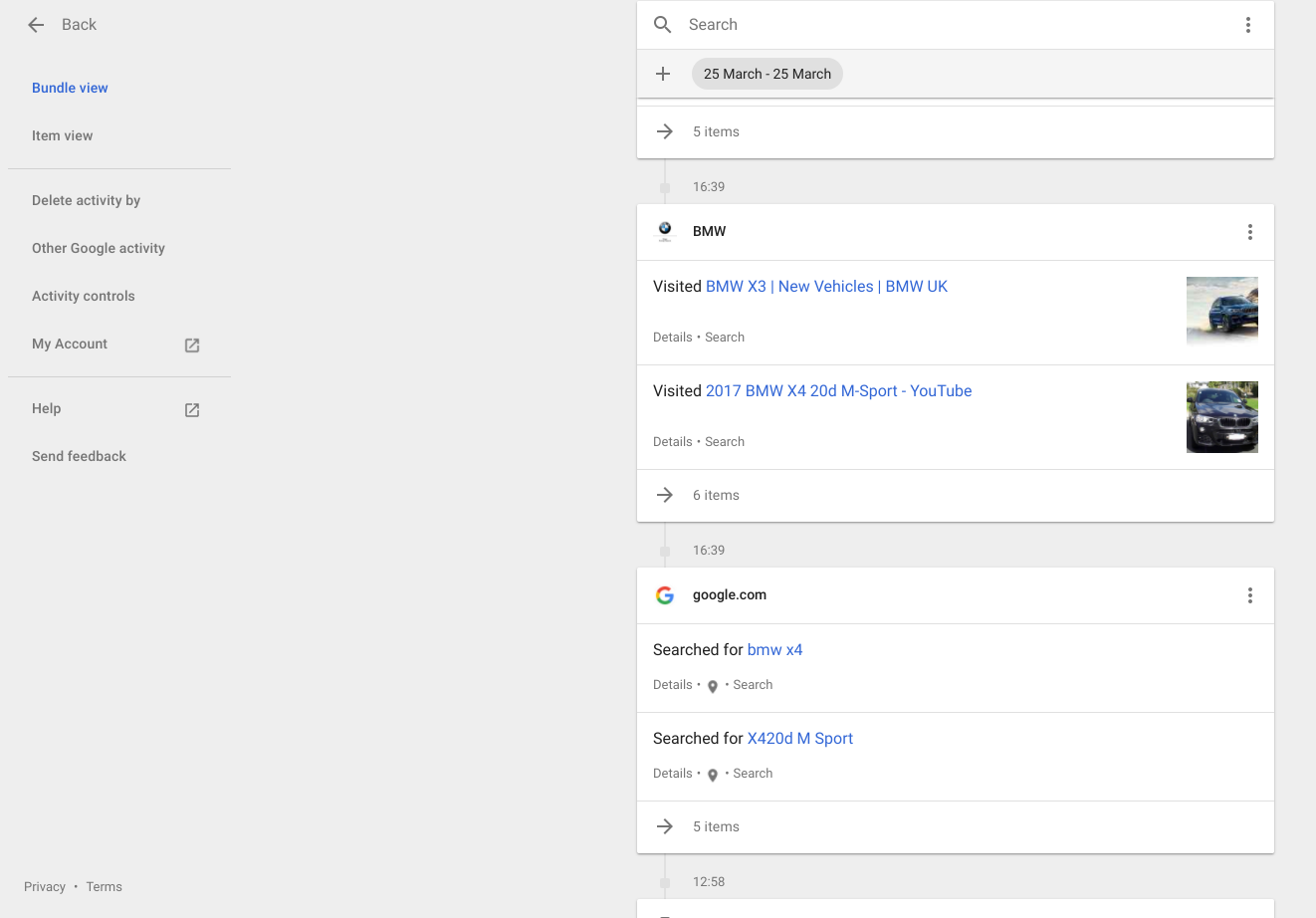Image resolution: width=1316 pixels, height=918 pixels.
Task: Click the location pin under the bmw x4 search
Action: tap(713, 686)
